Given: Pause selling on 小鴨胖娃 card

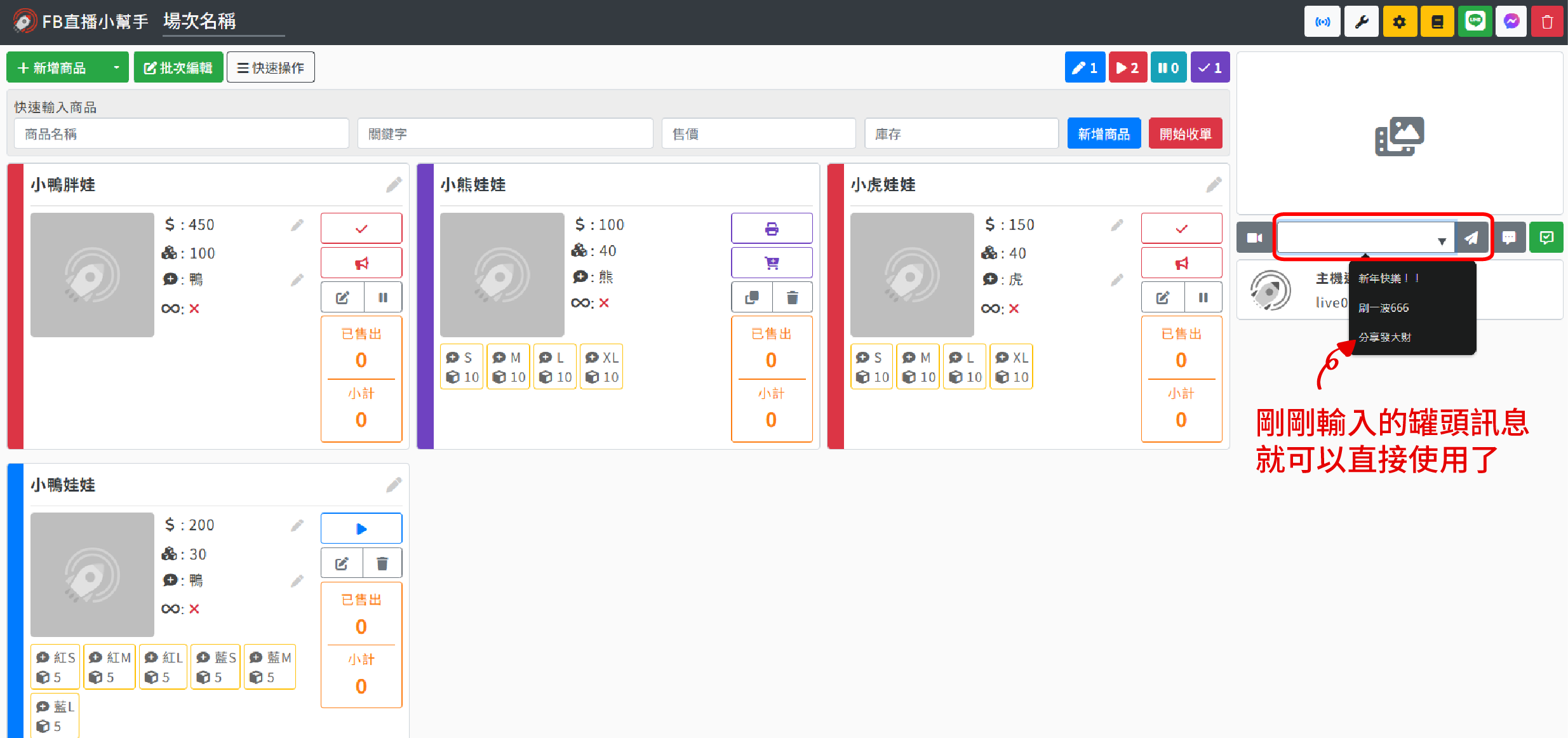Looking at the screenshot, I should [x=383, y=297].
